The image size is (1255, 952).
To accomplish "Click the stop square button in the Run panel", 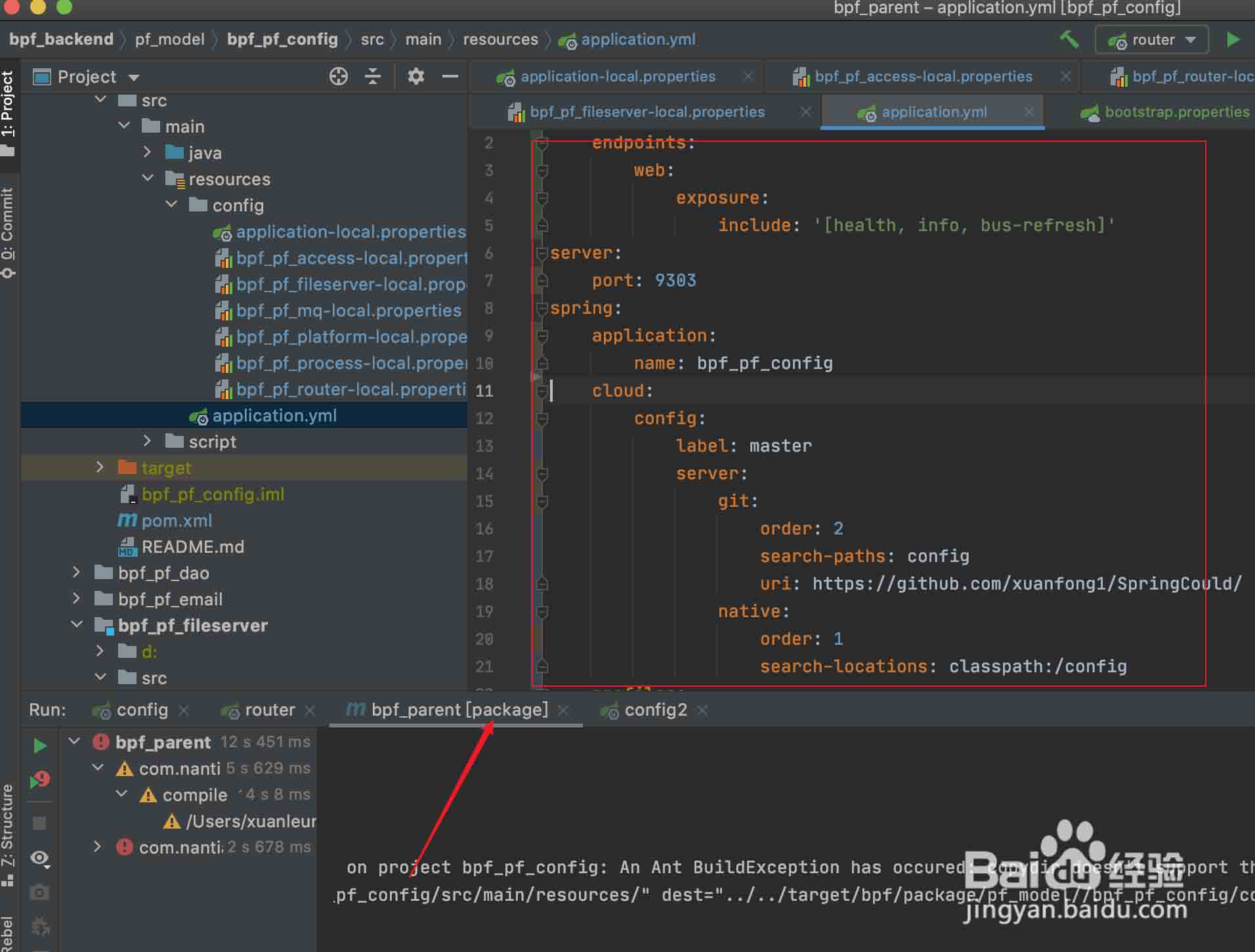I will pyautogui.click(x=39, y=823).
